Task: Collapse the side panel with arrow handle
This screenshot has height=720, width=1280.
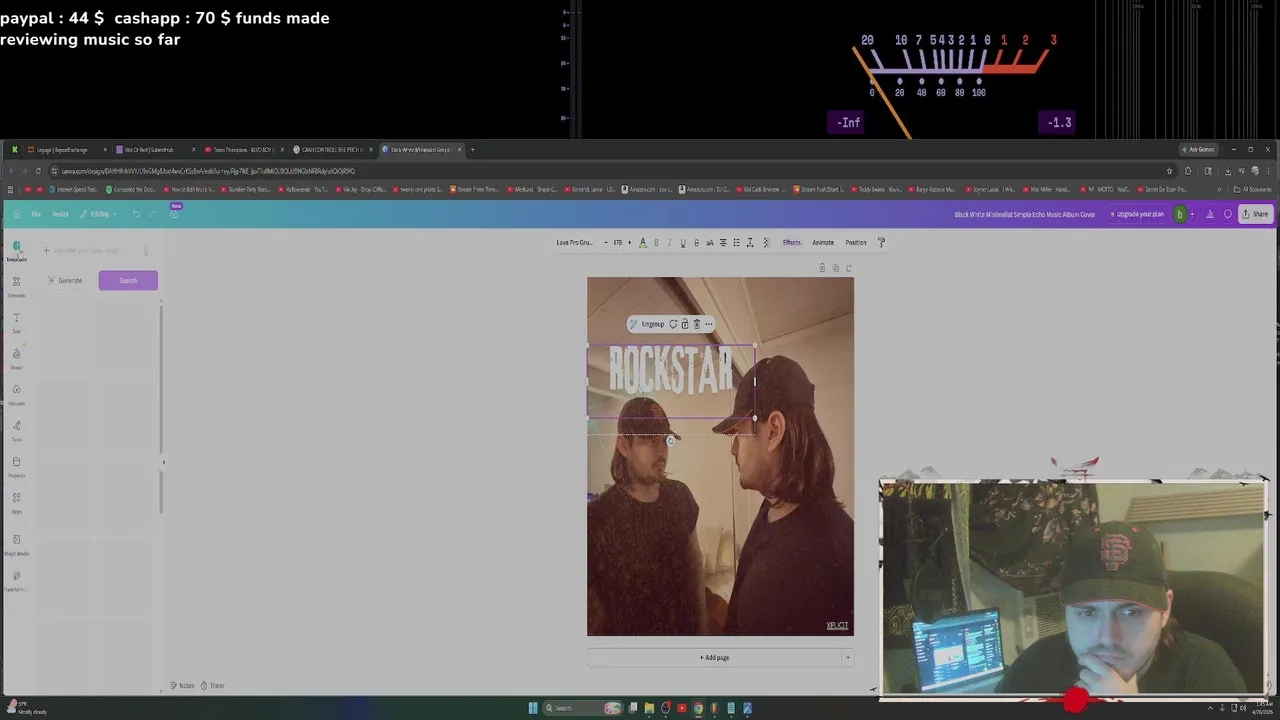Action: 164,462
